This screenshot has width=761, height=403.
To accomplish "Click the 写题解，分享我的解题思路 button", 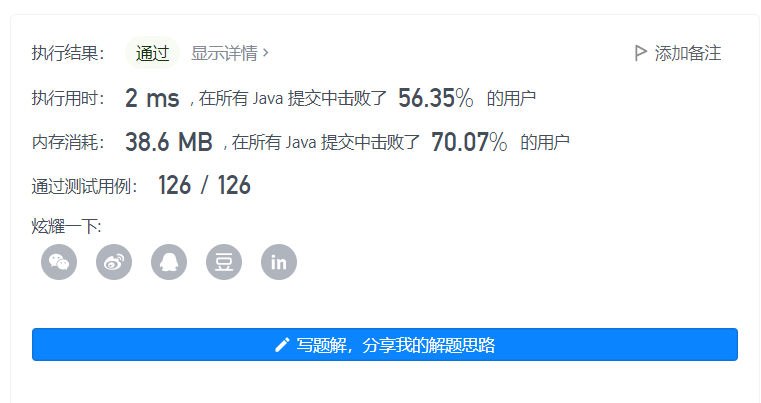I will (x=385, y=345).
